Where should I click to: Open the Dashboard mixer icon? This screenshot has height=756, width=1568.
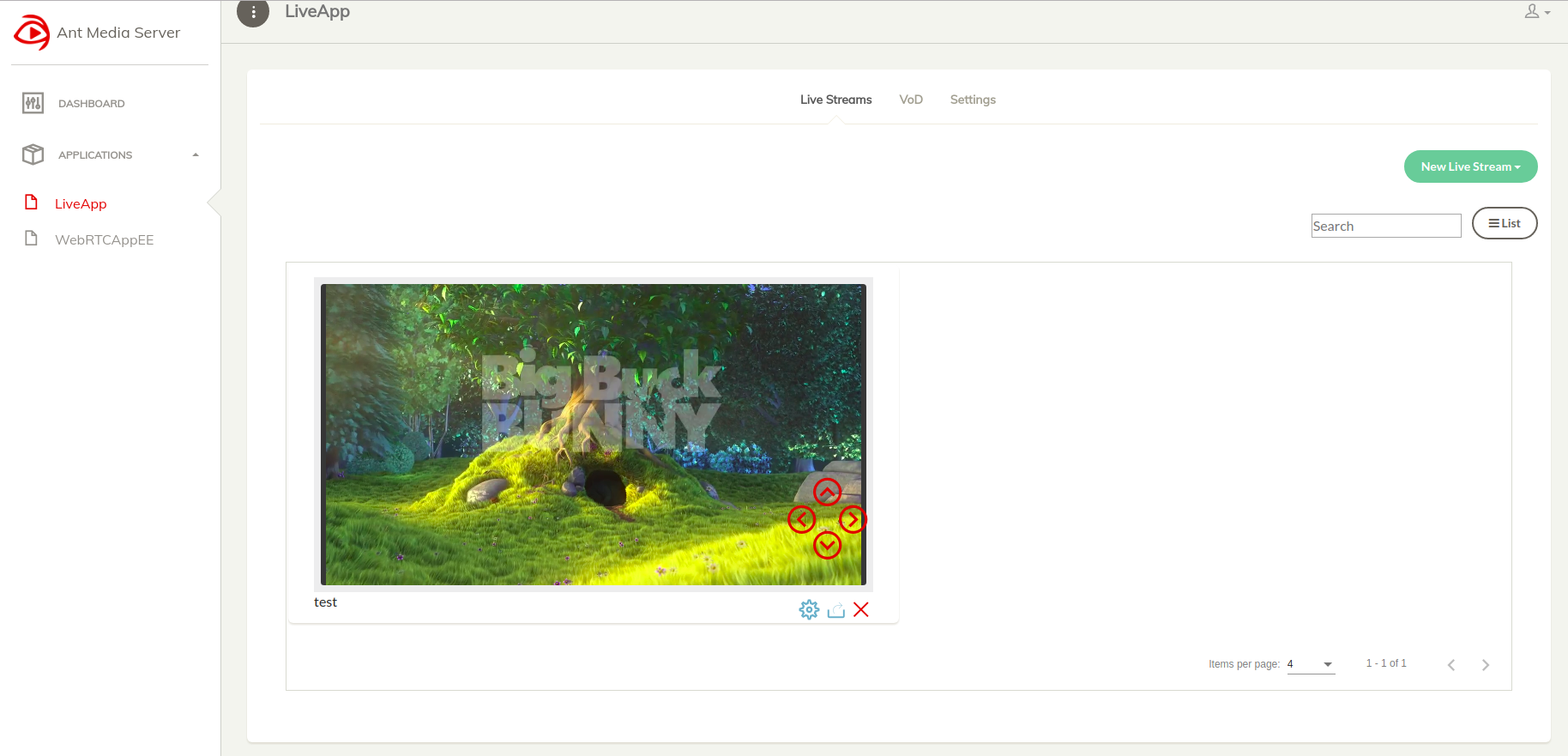(33, 103)
